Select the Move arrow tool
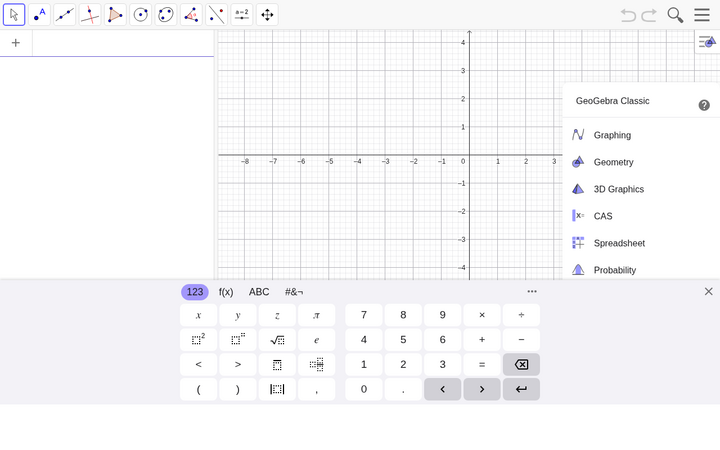720x450 pixels. click(14, 15)
